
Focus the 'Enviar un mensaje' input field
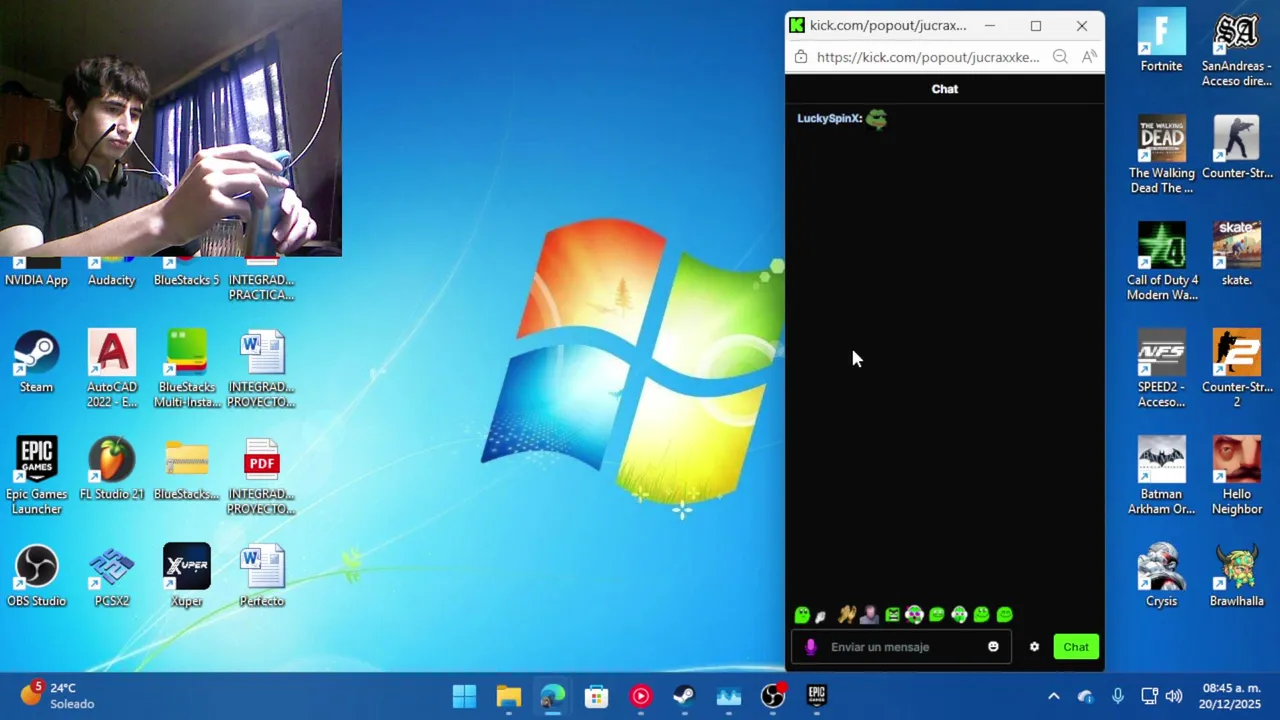(x=901, y=647)
